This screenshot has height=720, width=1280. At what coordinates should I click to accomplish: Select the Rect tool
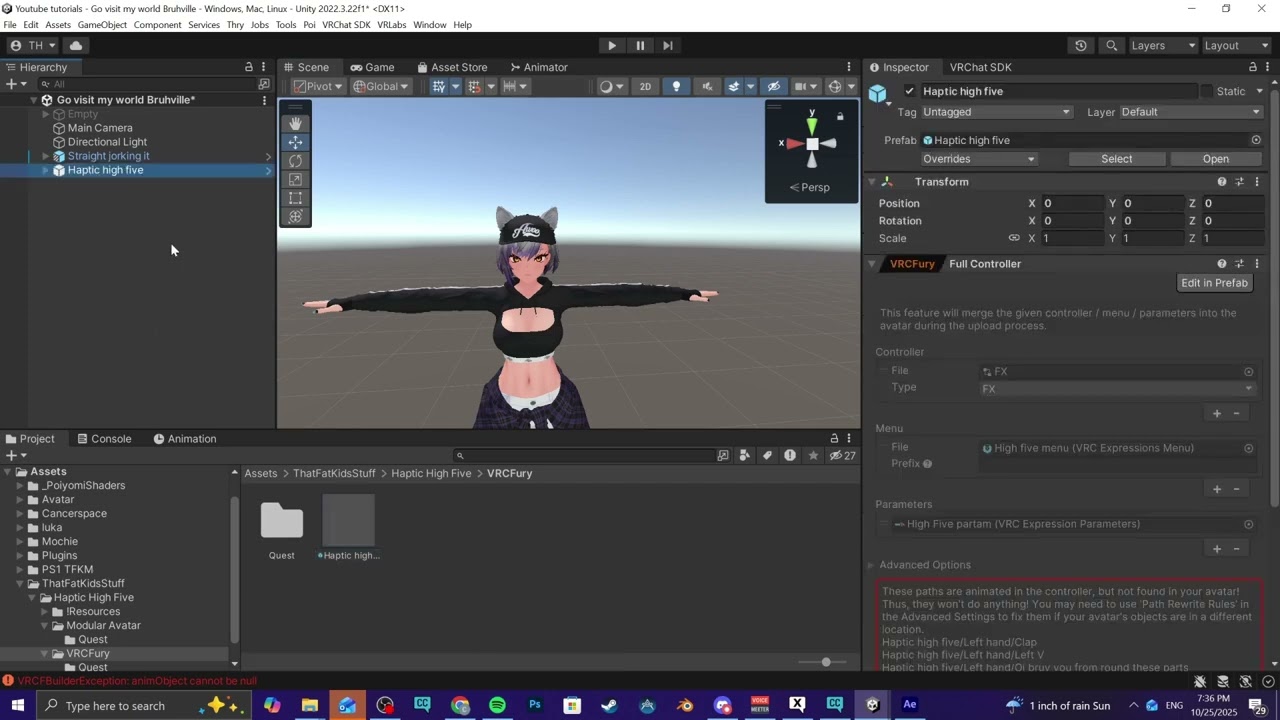[x=295, y=198]
